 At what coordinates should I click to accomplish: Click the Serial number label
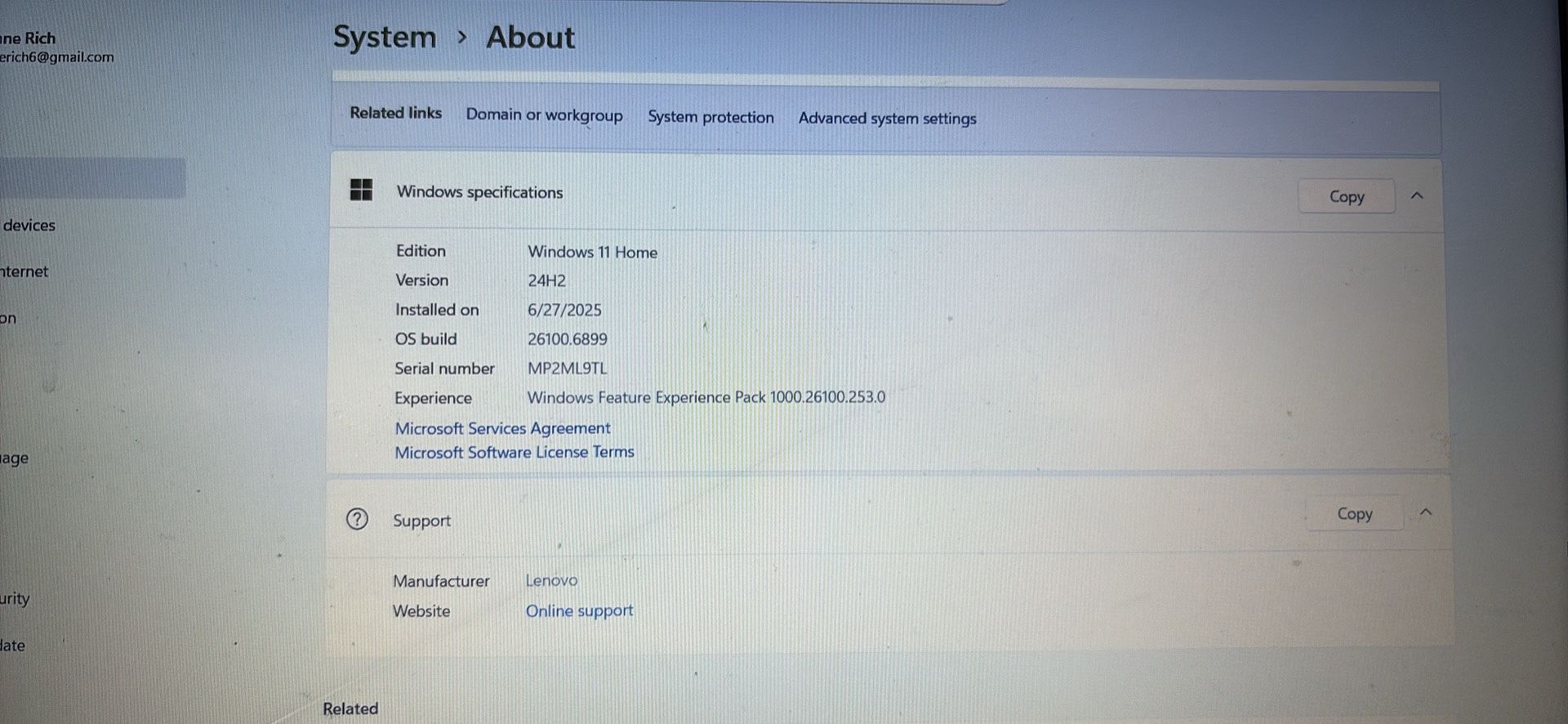(x=444, y=369)
